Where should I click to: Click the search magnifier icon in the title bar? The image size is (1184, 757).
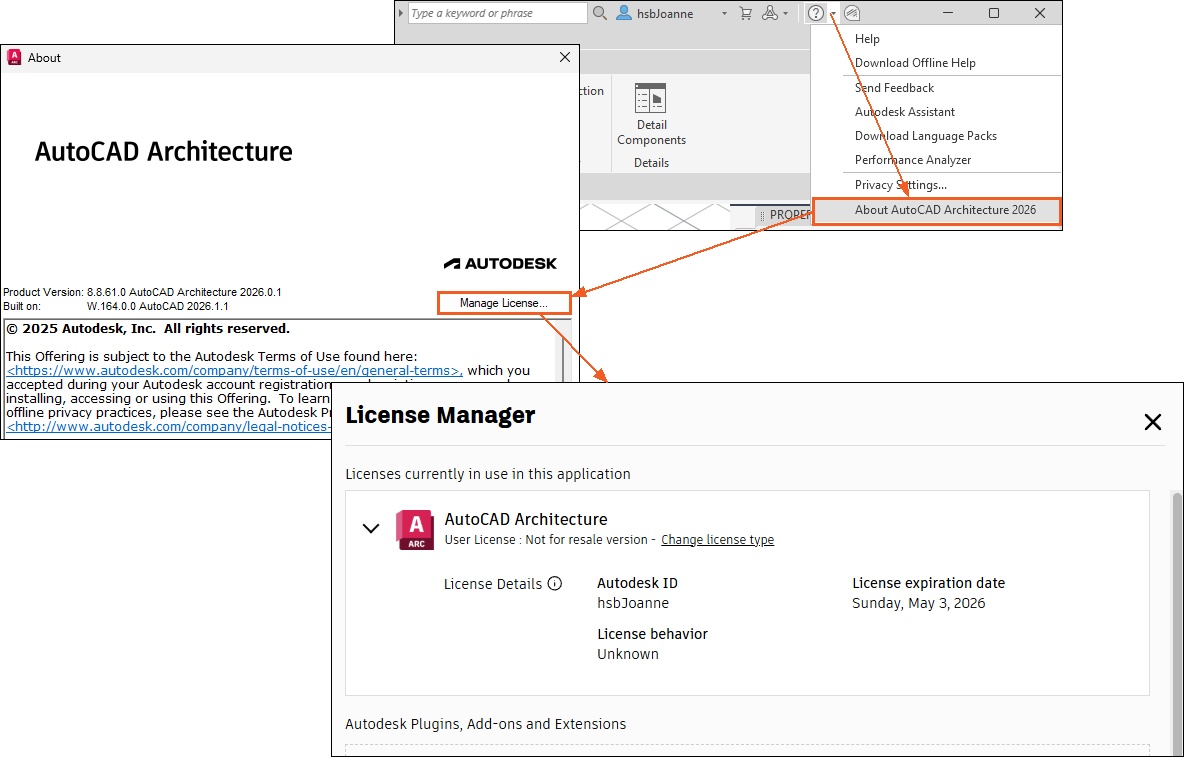point(600,13)
